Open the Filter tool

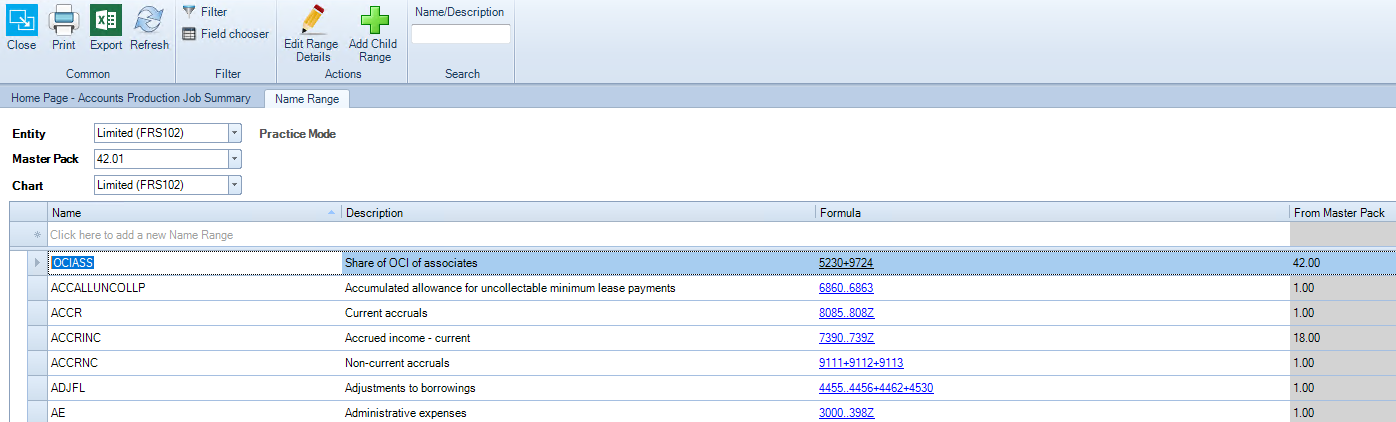pyautogui.click(x=204, y=12)
